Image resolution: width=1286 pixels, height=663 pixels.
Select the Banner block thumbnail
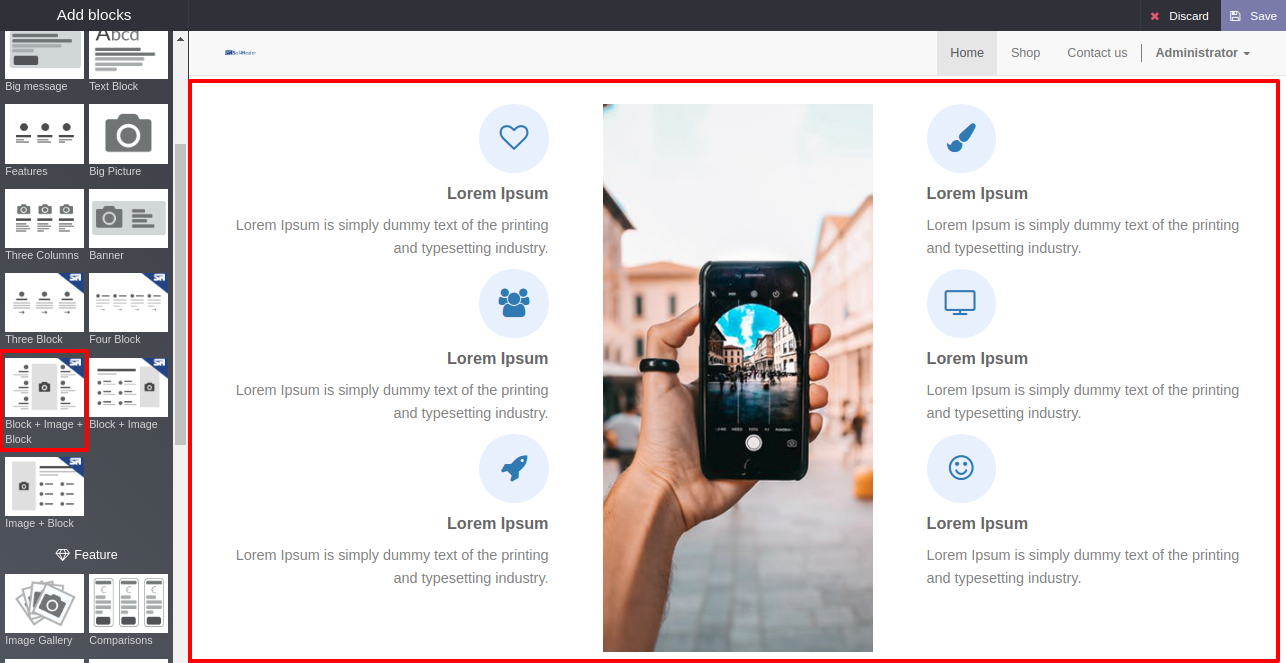pos(128,218)
